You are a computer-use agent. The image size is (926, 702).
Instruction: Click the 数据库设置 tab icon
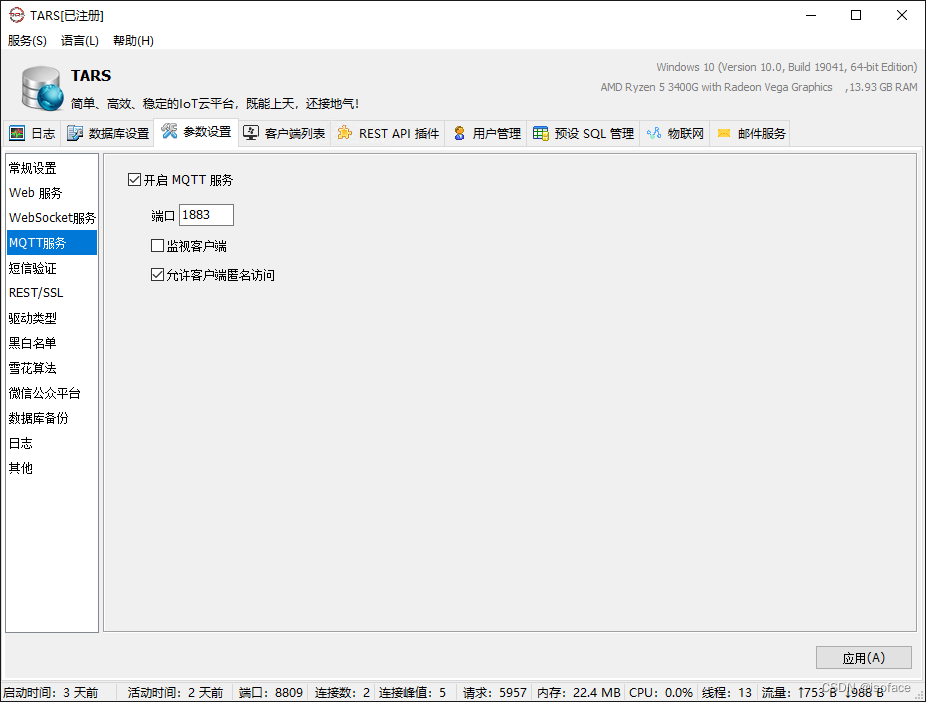click(x=75, y=133)
